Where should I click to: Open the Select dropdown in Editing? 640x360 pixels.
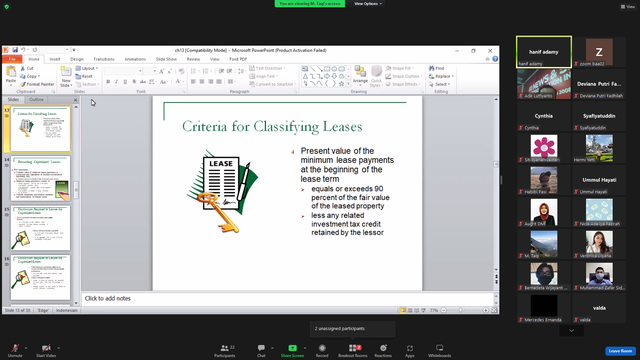point(440,84)
